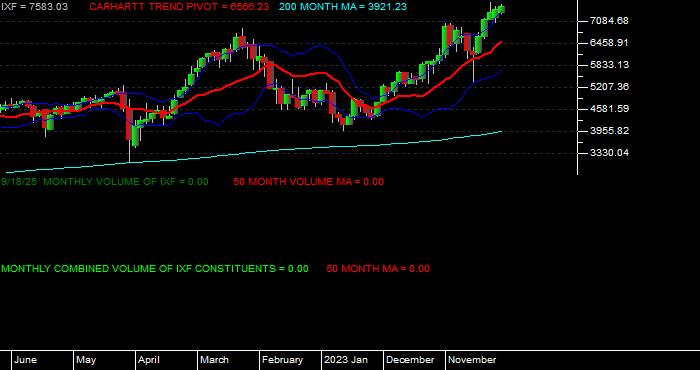Click the 2023 Jan marker on time axis
The image size is (700, 370).
click(x=346, y=360)
